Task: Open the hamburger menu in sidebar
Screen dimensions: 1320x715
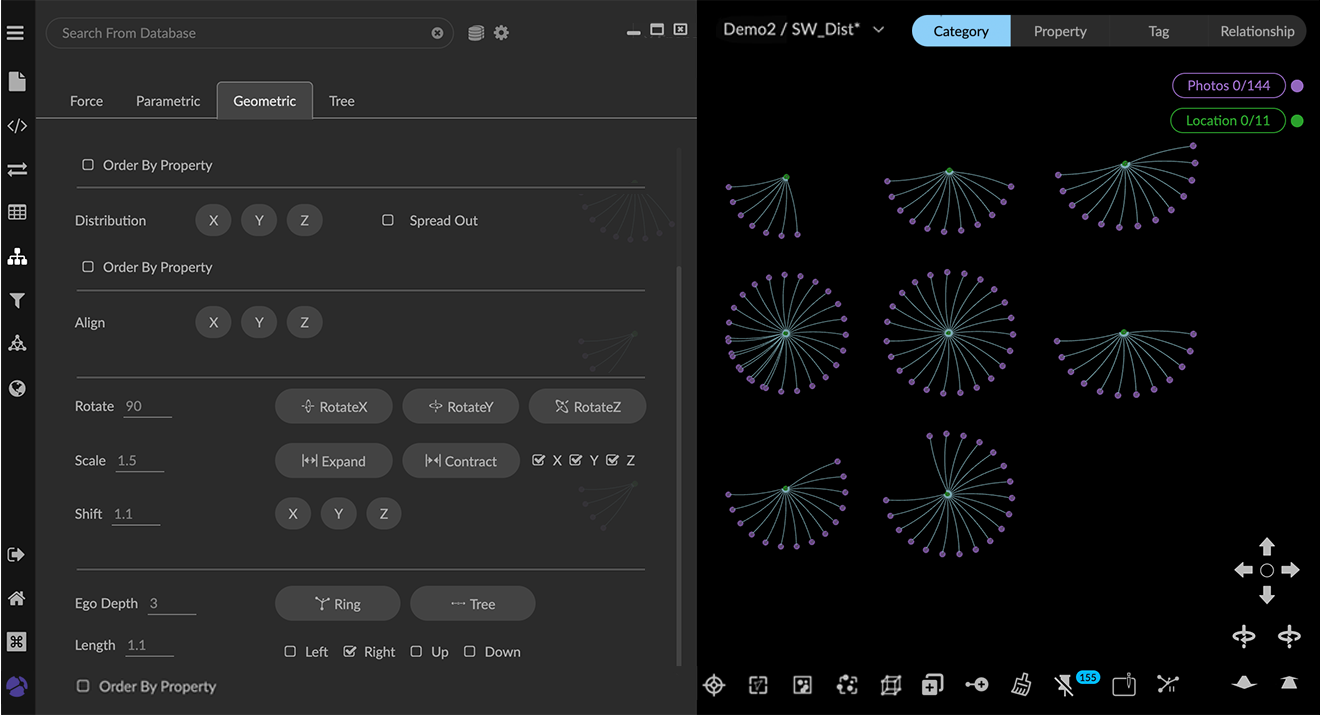Action: (16, 33)
